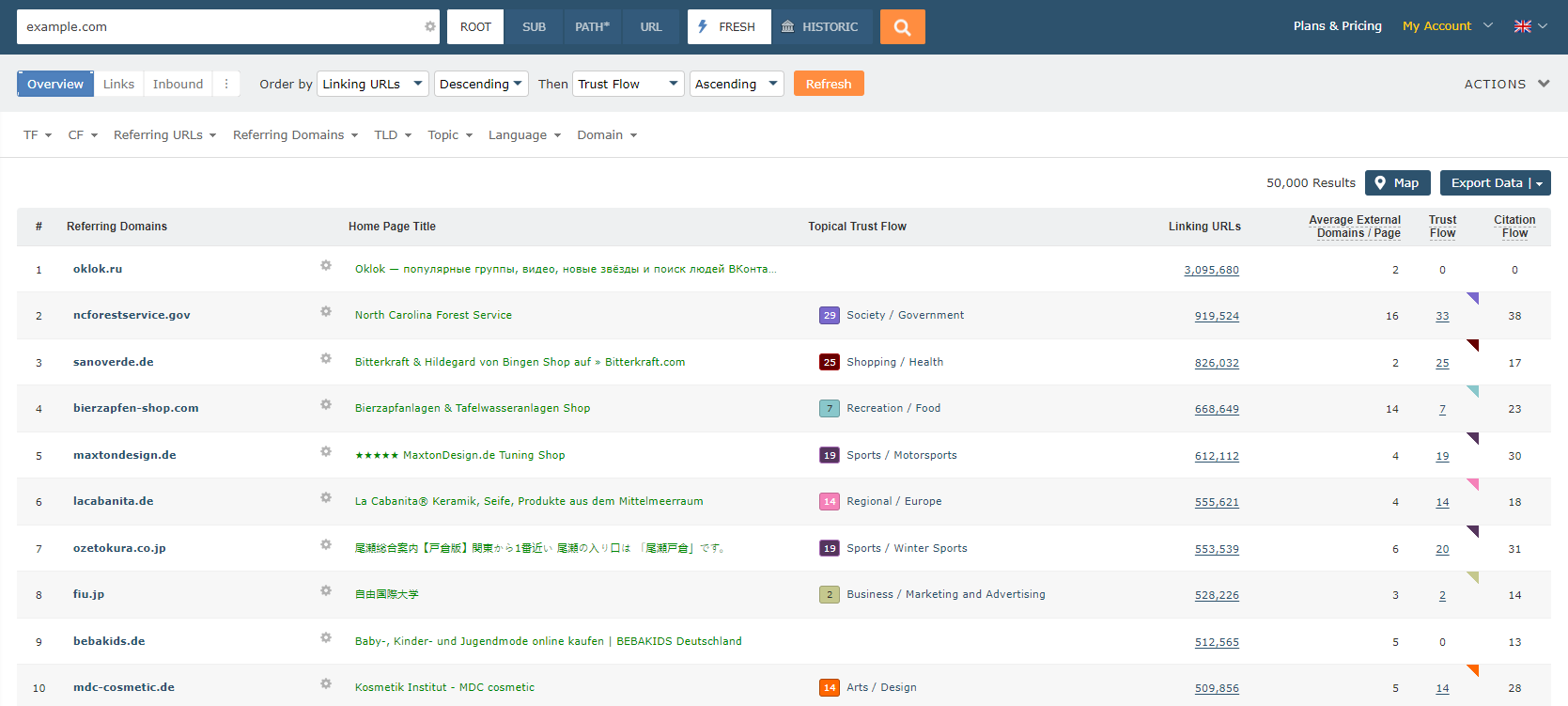Image resolution: width=1568 pixels, height=706 pixels.
Task: Select the ROOT domain scope
Action: coord(475,27)
